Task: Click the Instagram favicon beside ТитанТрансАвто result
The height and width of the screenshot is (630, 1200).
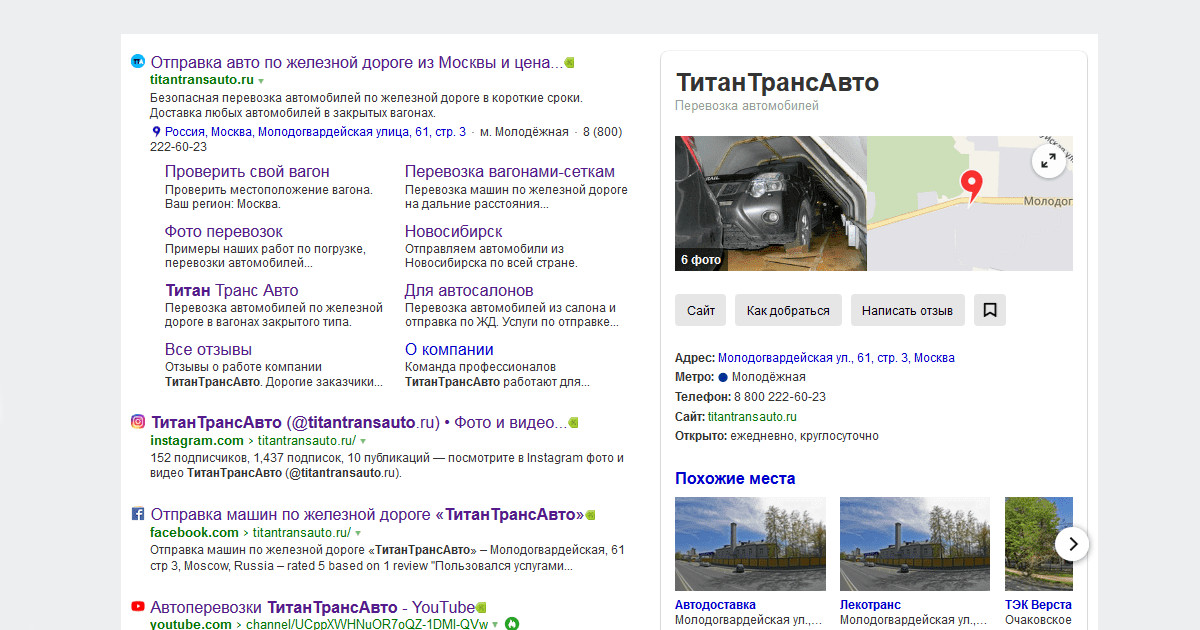Action: click(x=138, y=421)
